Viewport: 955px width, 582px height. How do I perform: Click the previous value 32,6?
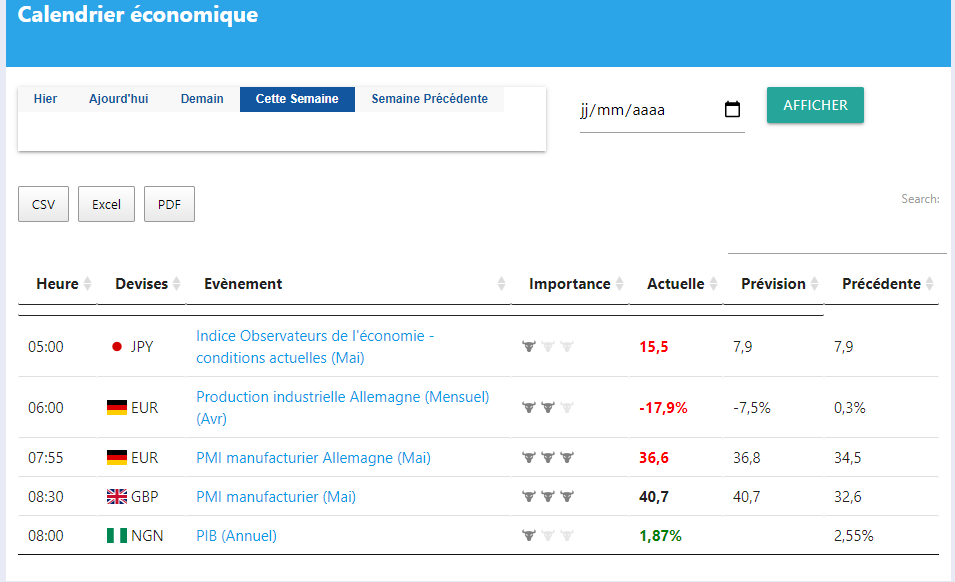tap(847, 496)
